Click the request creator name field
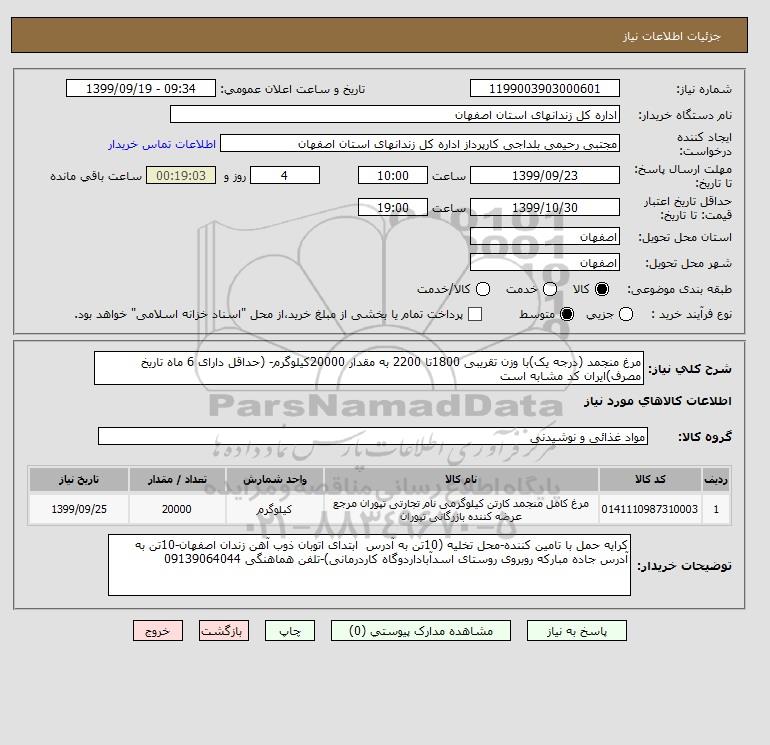The width and height of the screenshot is (770, 745). pyautogui.click(x=420, y=144)
